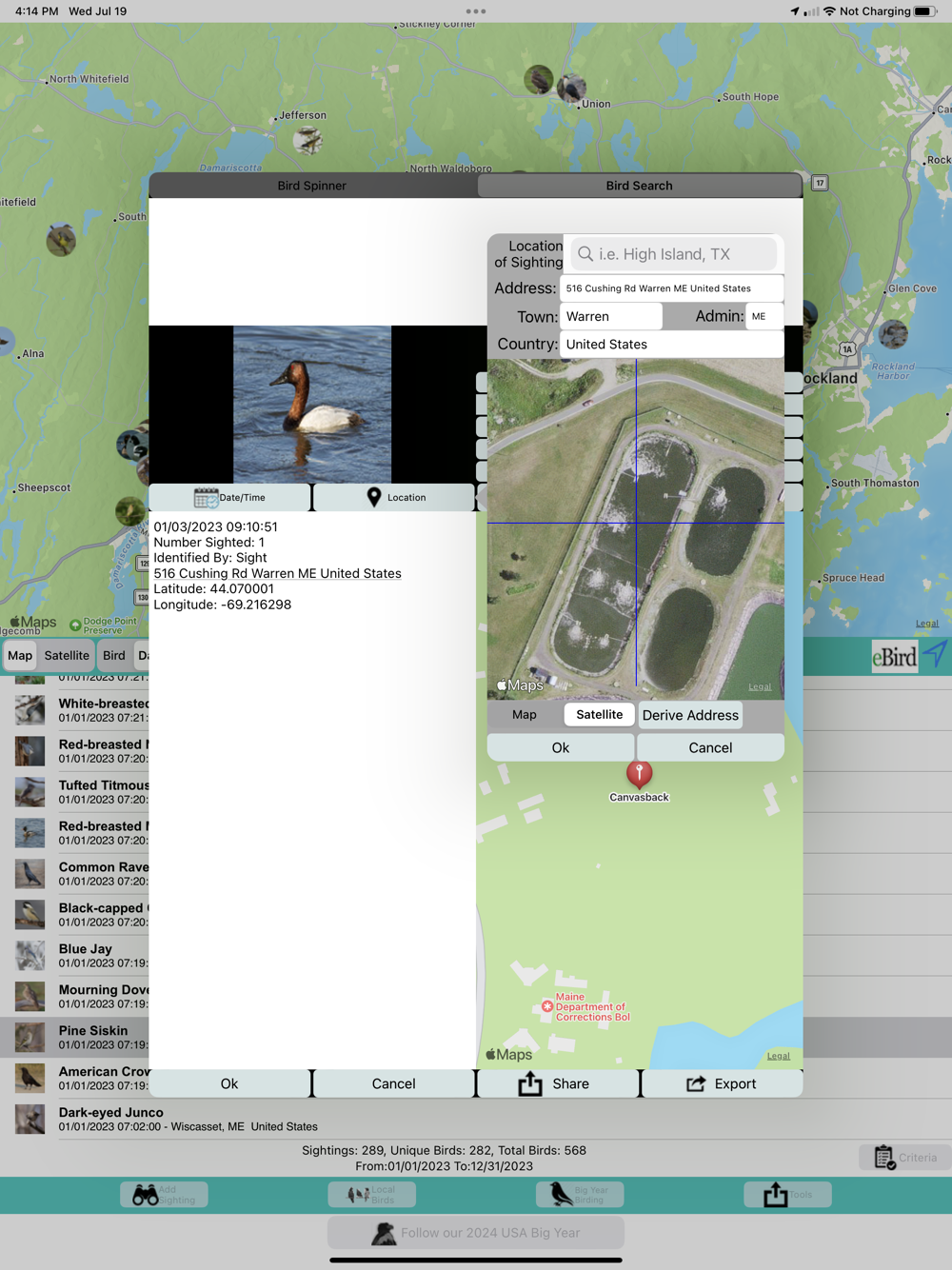Cancel the location popup
952x1270 pixels.
point(710,747)
